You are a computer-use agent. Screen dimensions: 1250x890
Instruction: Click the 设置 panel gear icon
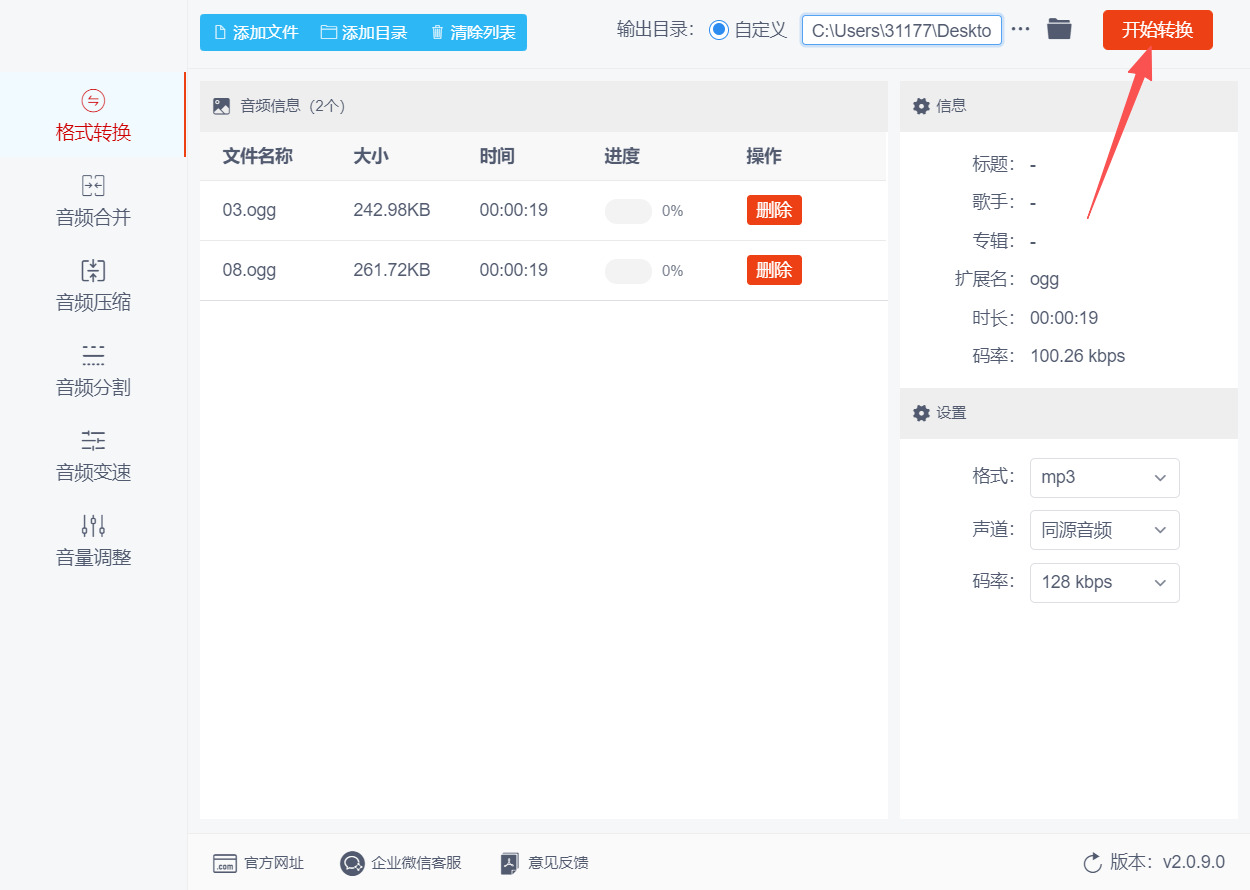tap(921, 413)
